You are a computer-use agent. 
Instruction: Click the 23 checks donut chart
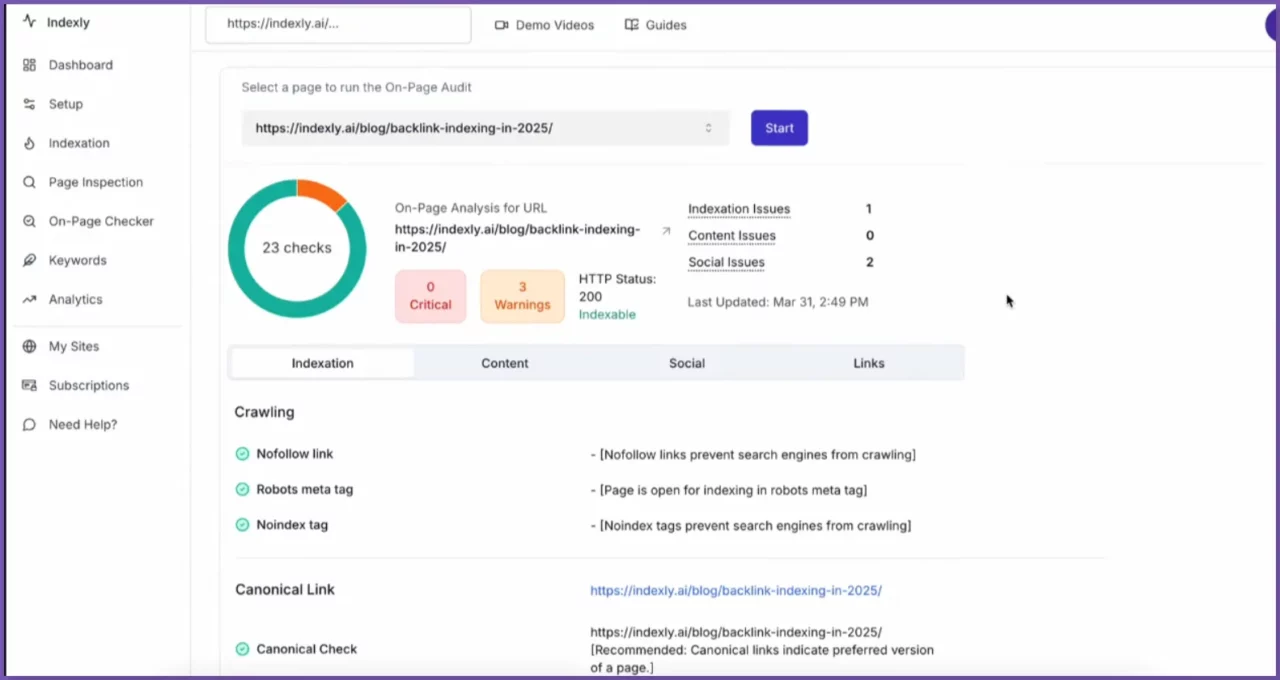click(297, 248)
